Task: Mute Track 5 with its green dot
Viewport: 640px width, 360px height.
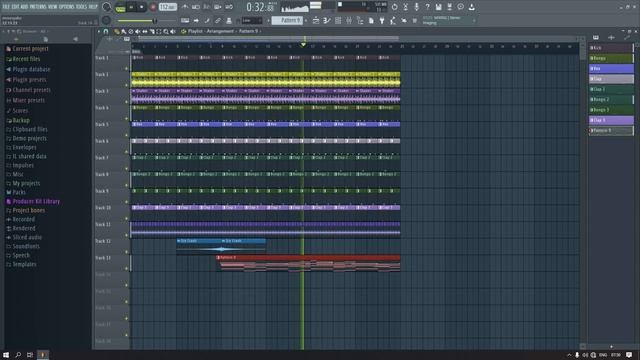Action: [x=127, y=136]
